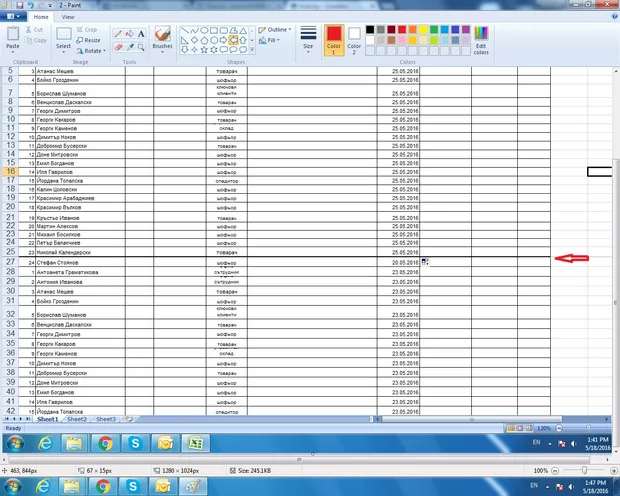Viewport: 620px width, 496px height.
Task: Choose the Text tool
Action: point(142,33)
